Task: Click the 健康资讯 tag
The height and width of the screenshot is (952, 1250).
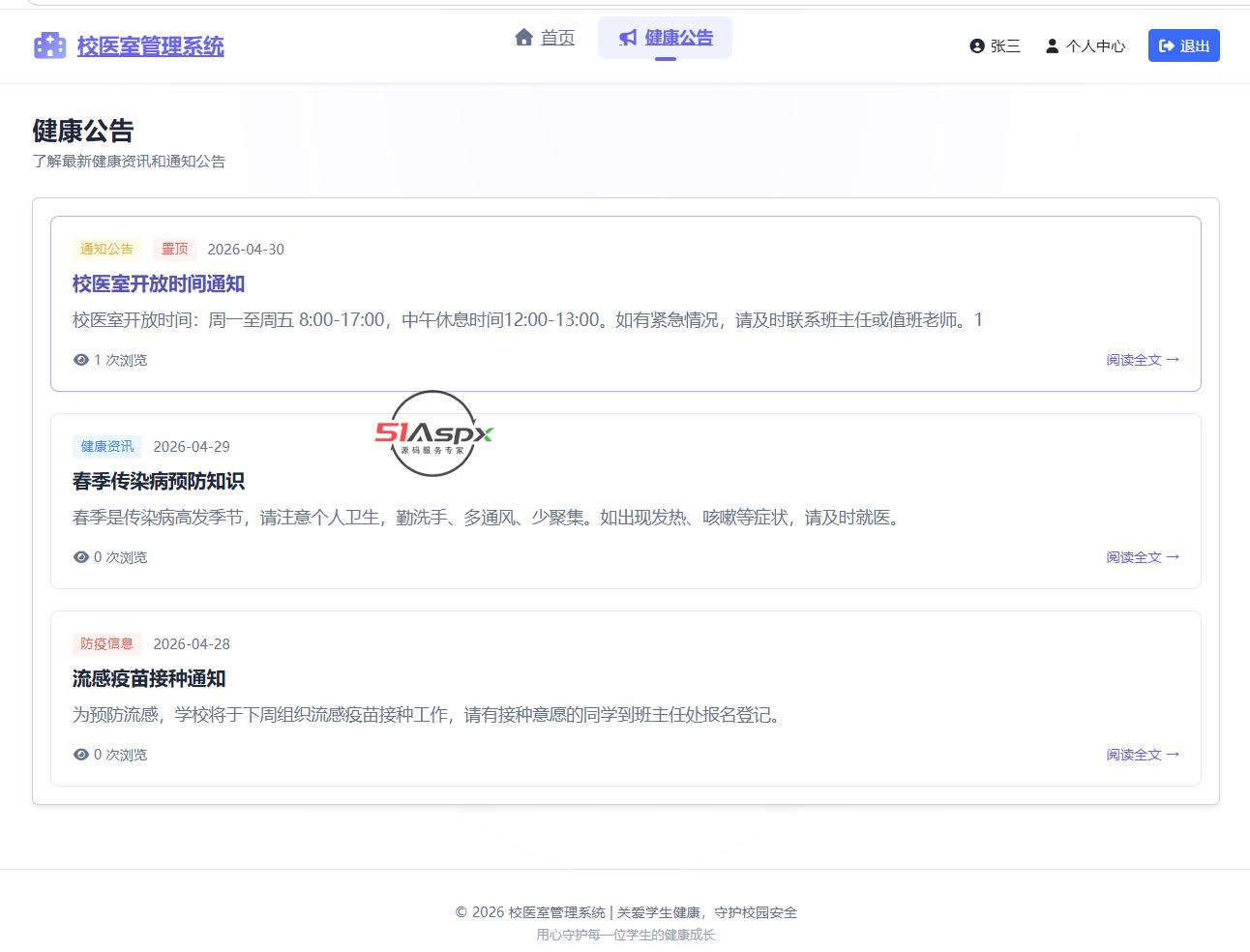Action: pyautogui.click(x=107, y=446)
